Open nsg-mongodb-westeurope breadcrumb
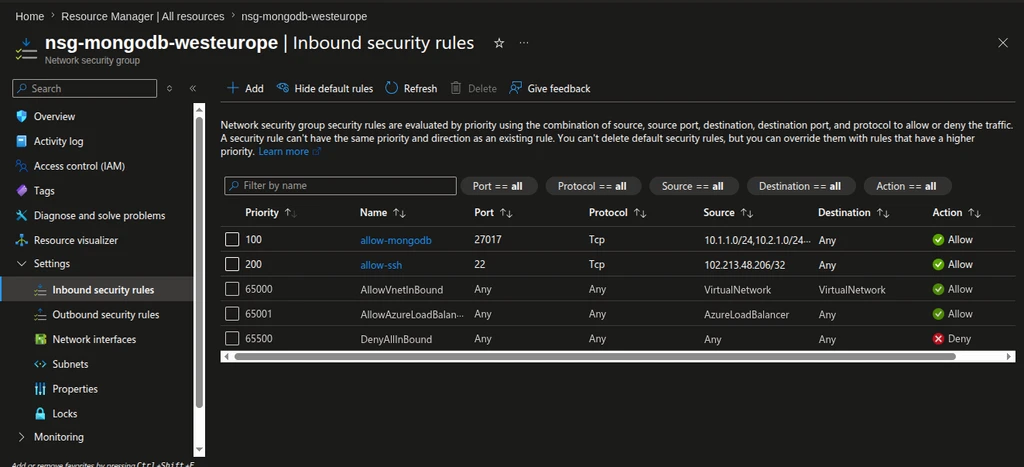1024x467 pixels. coord(304,16)
